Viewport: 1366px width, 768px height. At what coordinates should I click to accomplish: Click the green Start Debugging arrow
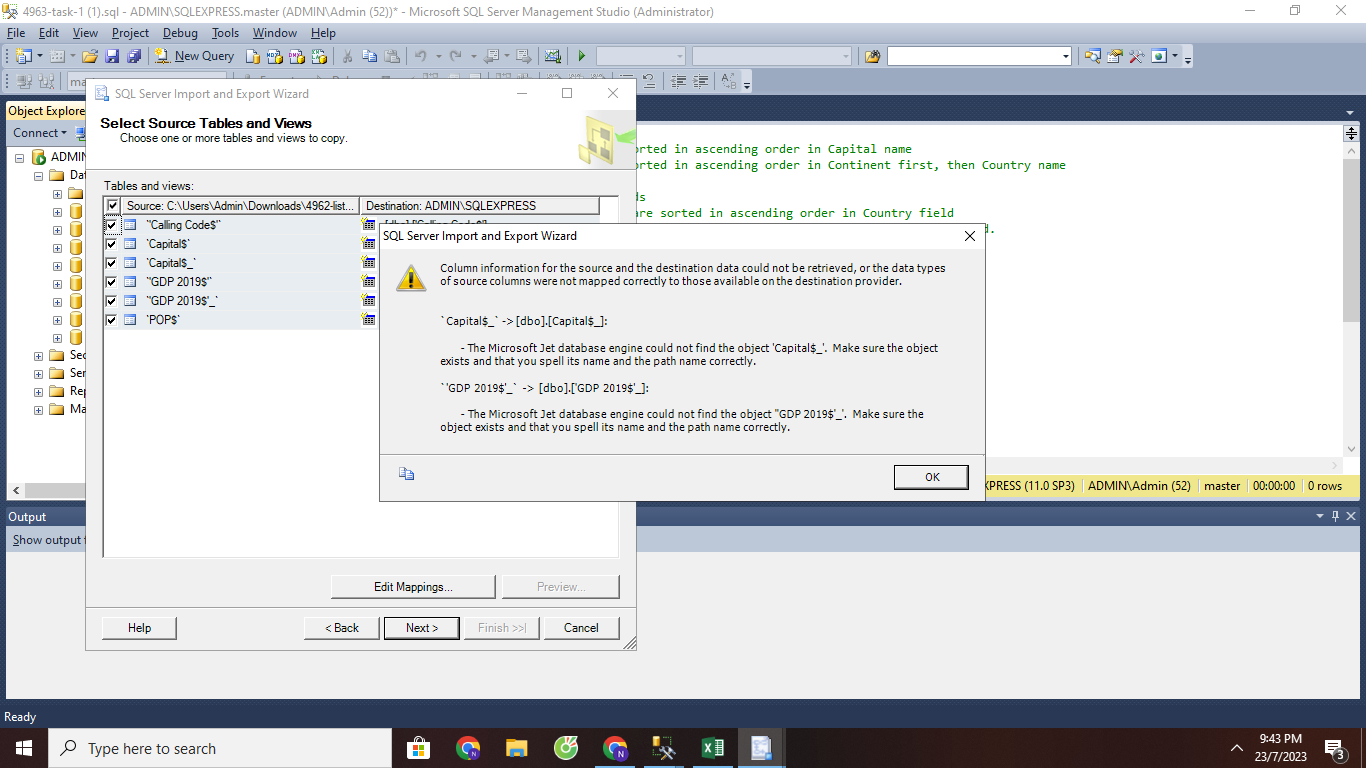[x=581, y=56]
